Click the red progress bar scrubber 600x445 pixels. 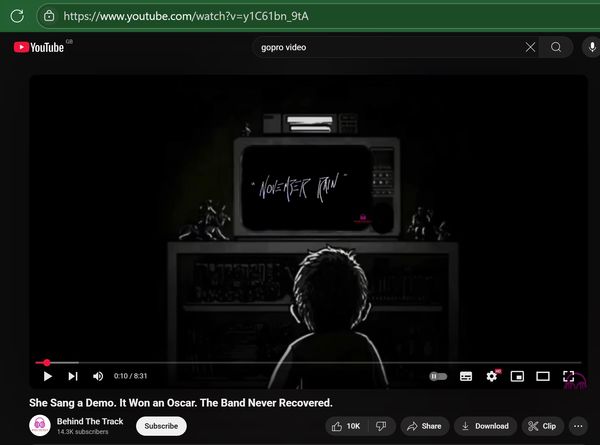pos(47,362)
